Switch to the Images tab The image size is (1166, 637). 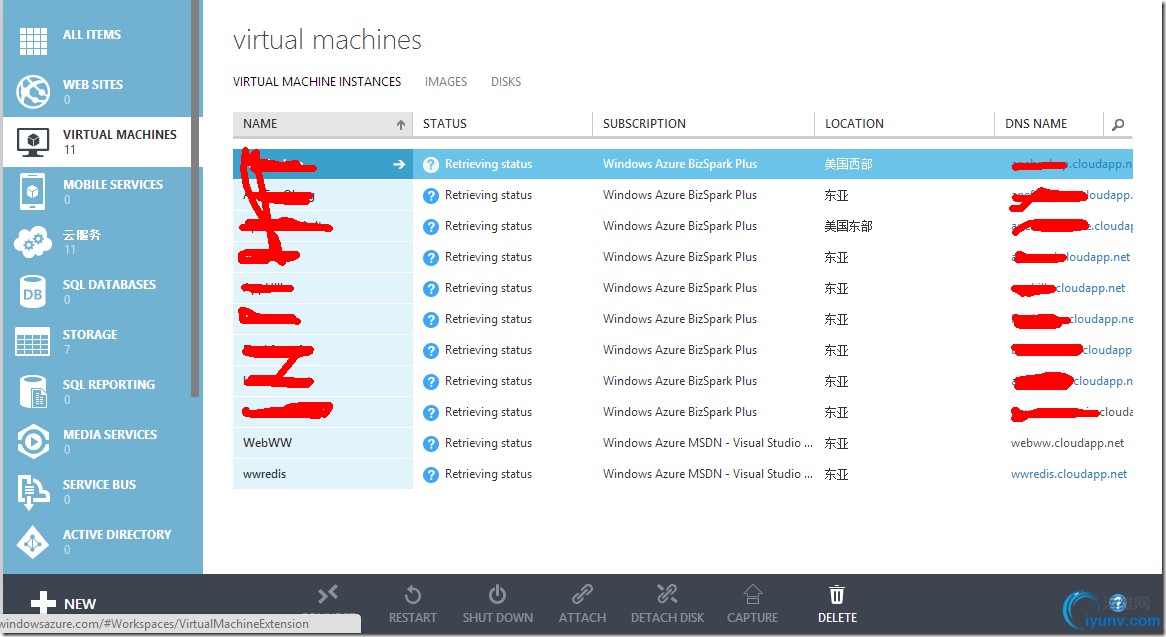click(446, 82)
